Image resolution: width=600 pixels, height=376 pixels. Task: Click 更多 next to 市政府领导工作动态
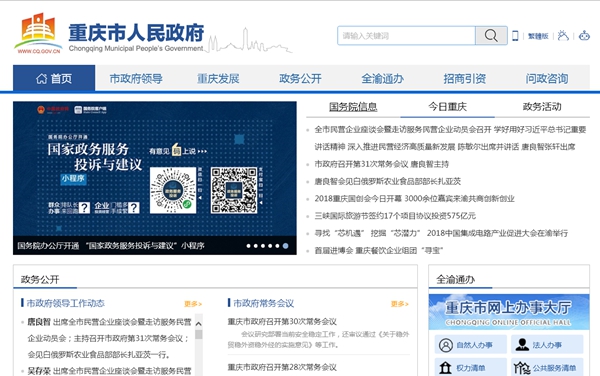pyautogui.click(x=193, y=304)
